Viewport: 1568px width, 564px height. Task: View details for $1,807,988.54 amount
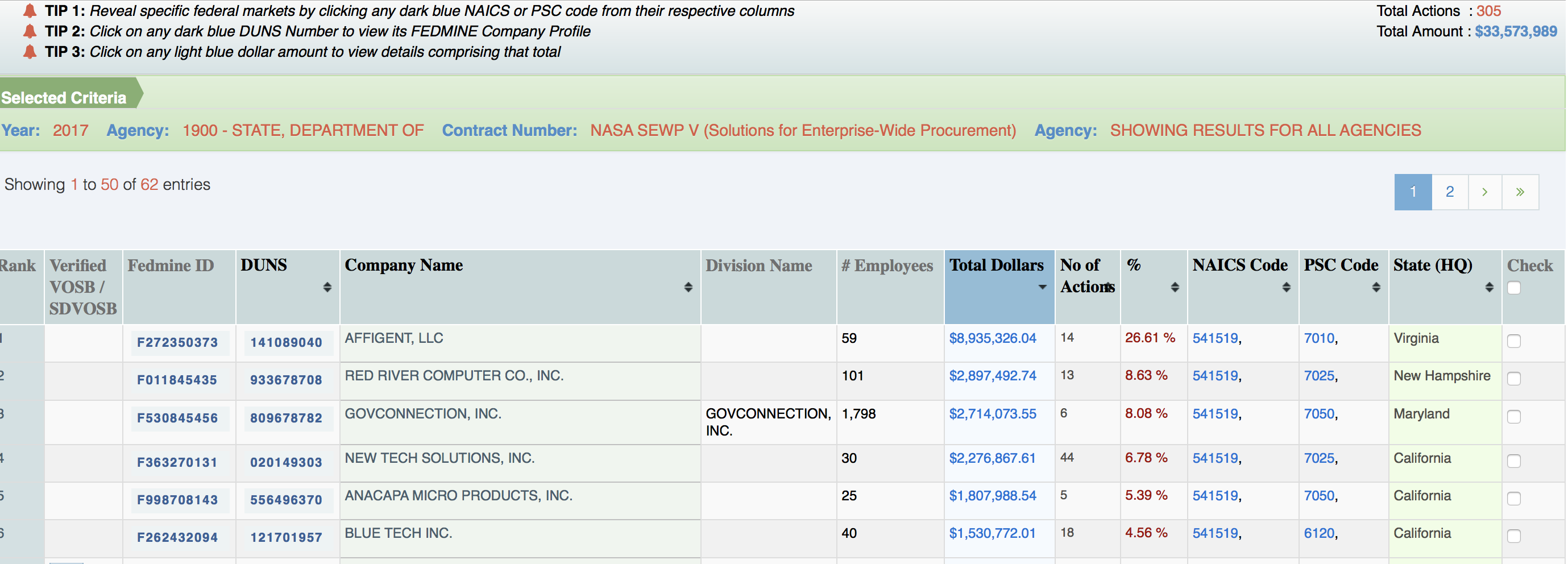[x=992, y=496]
